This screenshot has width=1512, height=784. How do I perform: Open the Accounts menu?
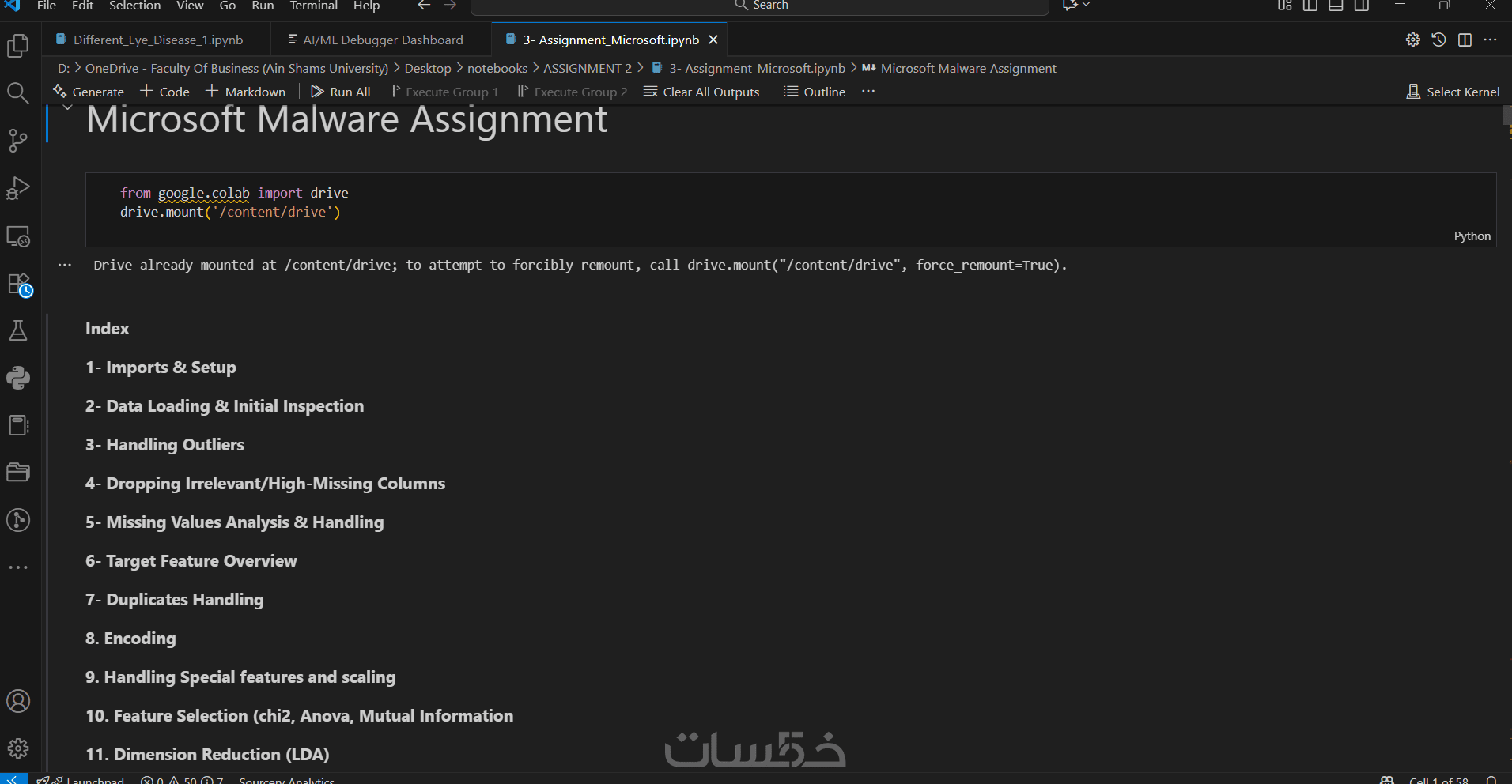(18, 701)
